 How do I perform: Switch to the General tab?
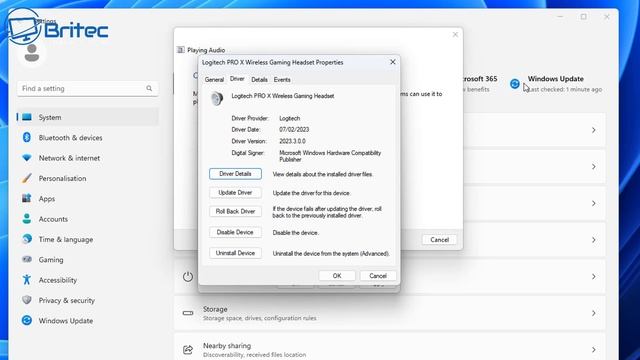(x=214, y=80)
